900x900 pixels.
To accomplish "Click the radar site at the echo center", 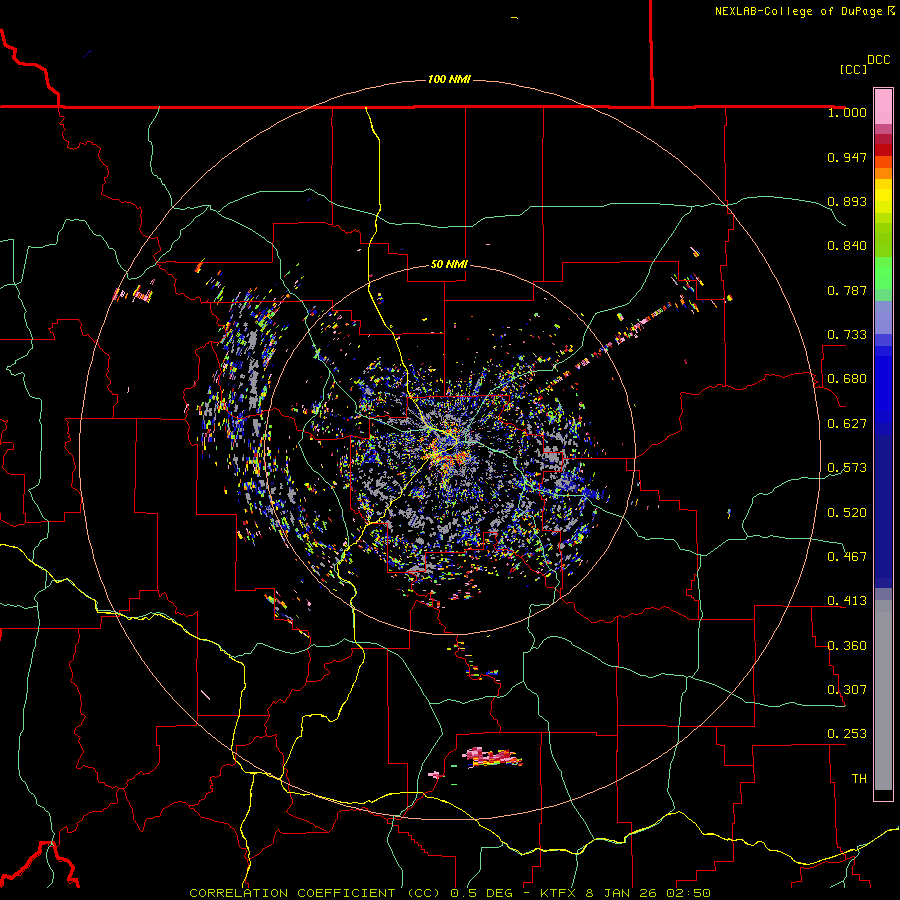I will pos(449,447).
